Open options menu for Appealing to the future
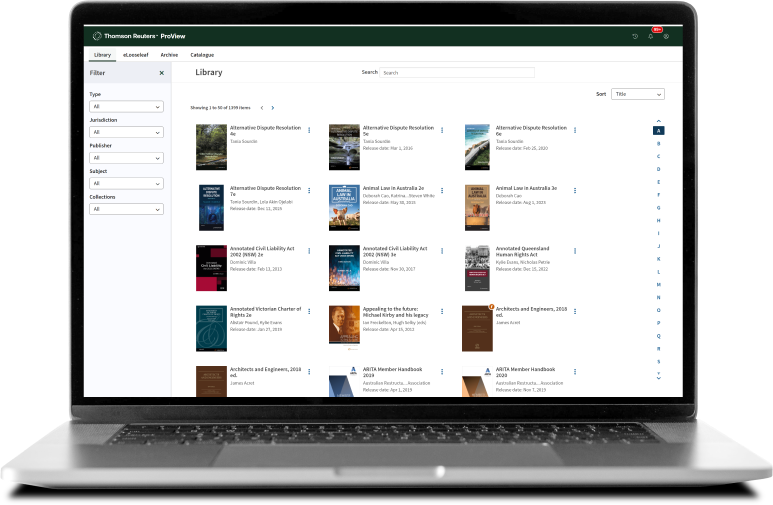The height and width of the screenshot is (505, 773). click(442, 311)
